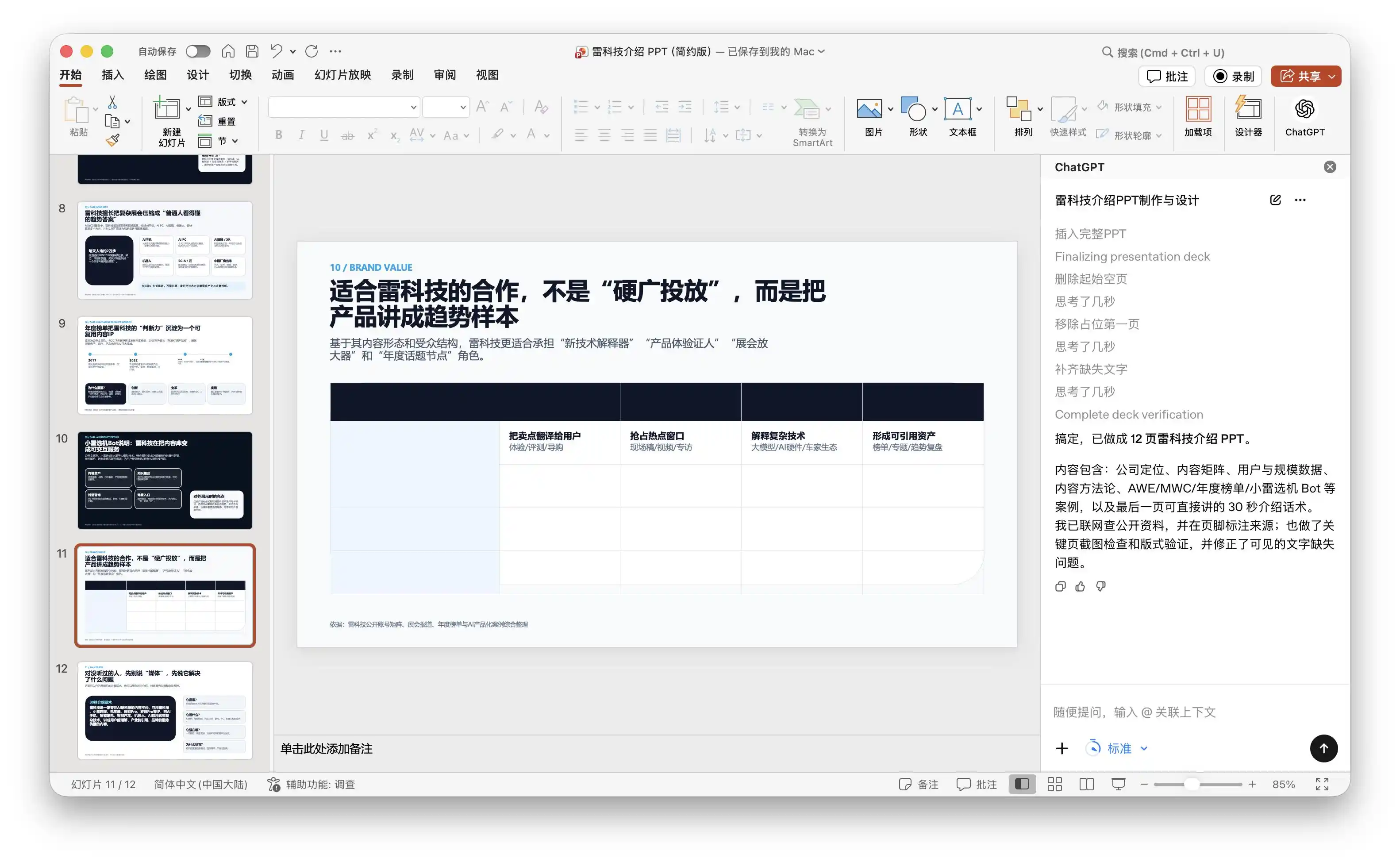Toggle the AutoSave (自动保存) switch
Screen dimensions: 1400x862
(198, 51)
